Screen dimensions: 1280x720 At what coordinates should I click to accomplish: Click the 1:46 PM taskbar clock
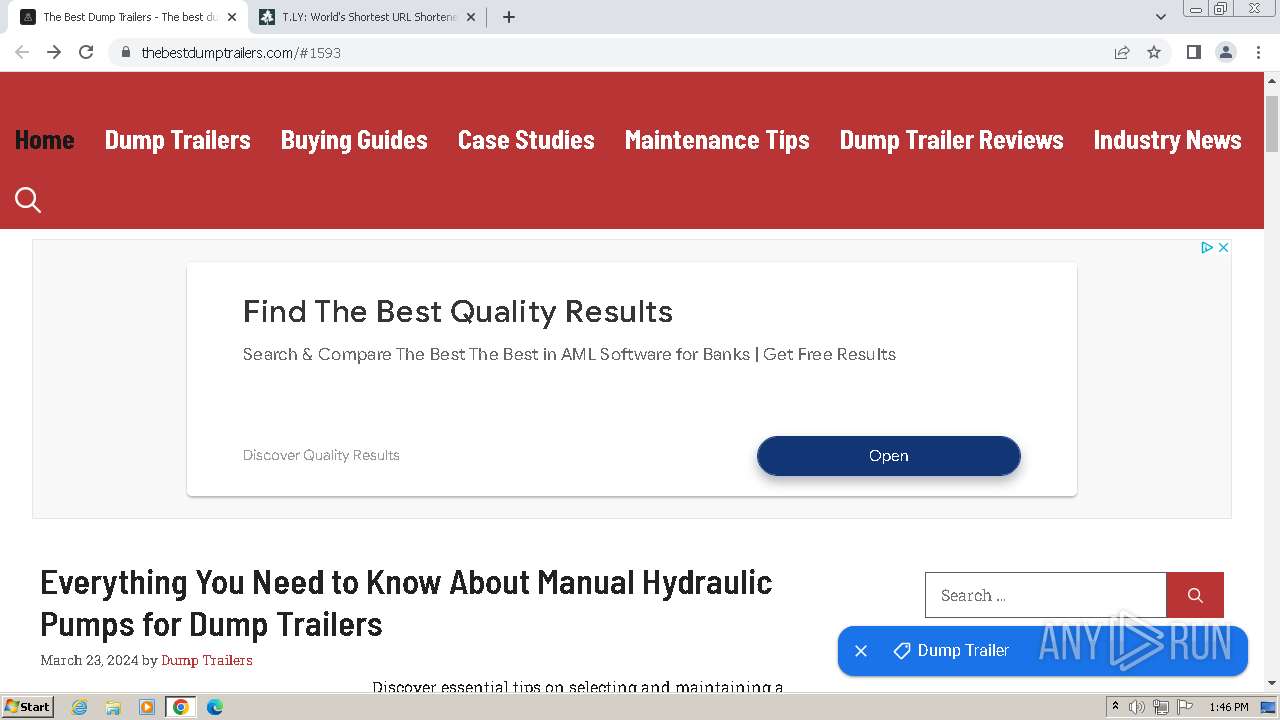coord(1228,707)
